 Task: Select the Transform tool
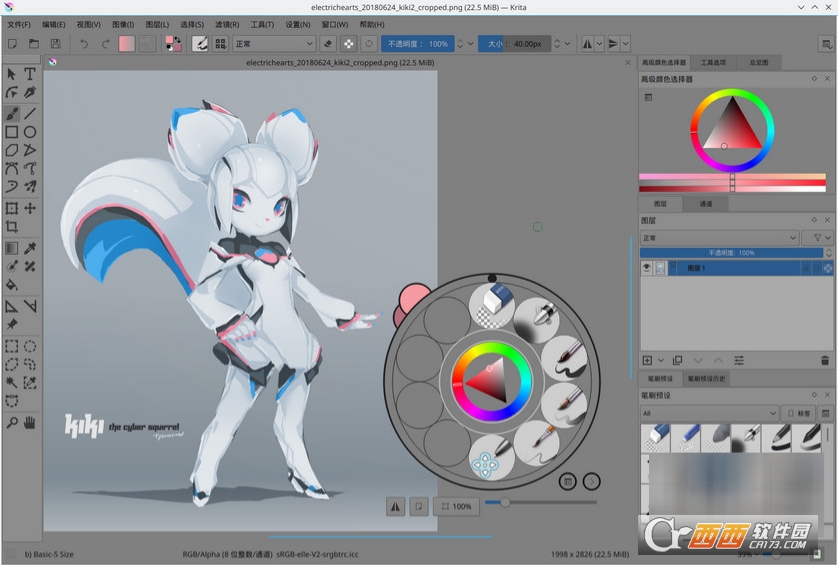(12, 208)
